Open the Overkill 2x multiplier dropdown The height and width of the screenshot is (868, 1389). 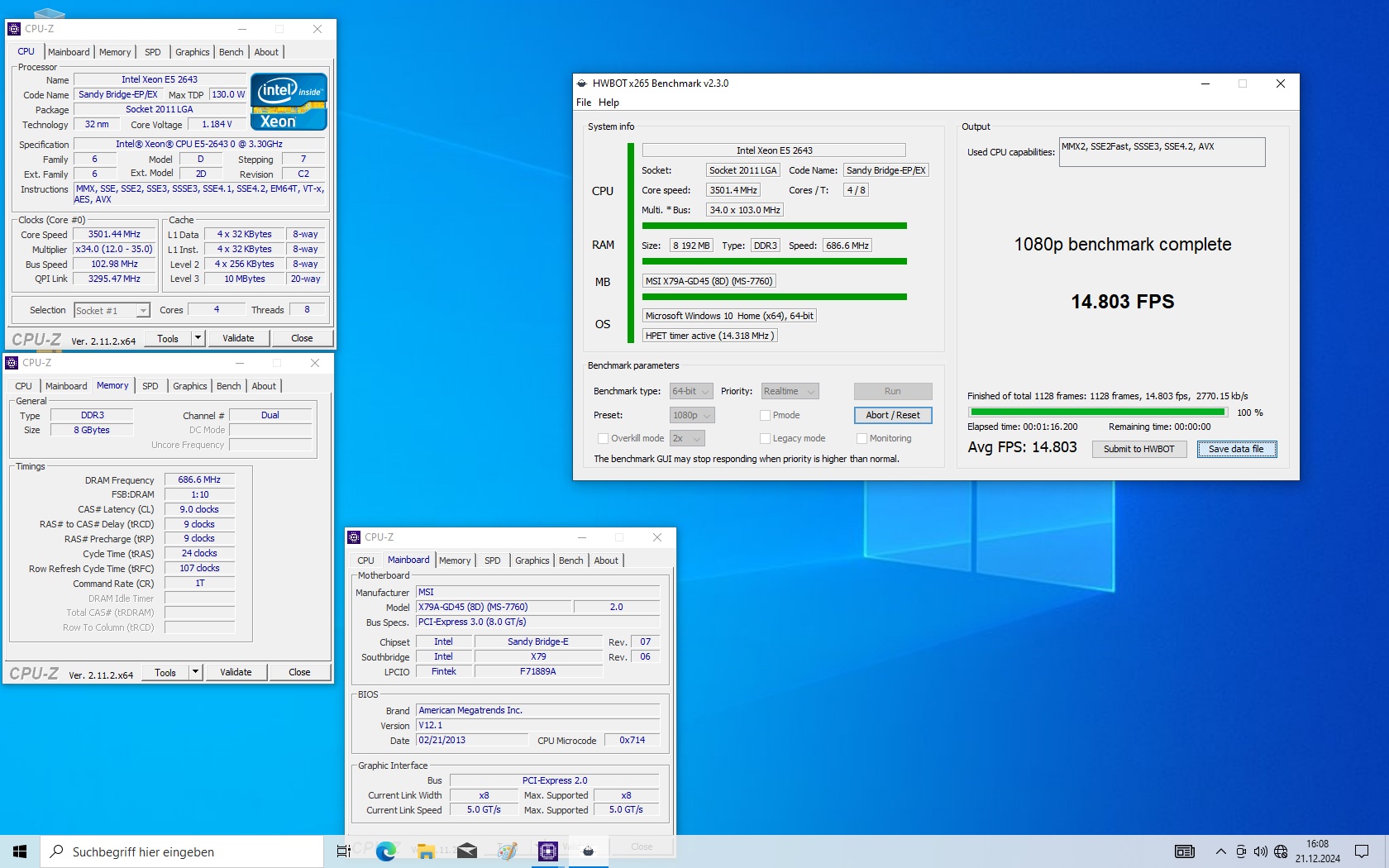click(x=687, y=439)
